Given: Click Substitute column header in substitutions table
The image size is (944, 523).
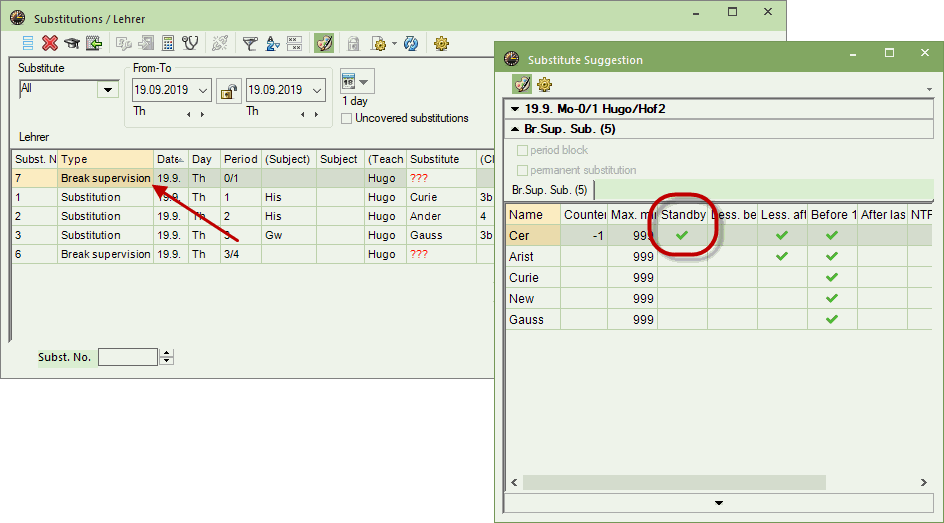Looking at the screenshot, I should (441, 159).
